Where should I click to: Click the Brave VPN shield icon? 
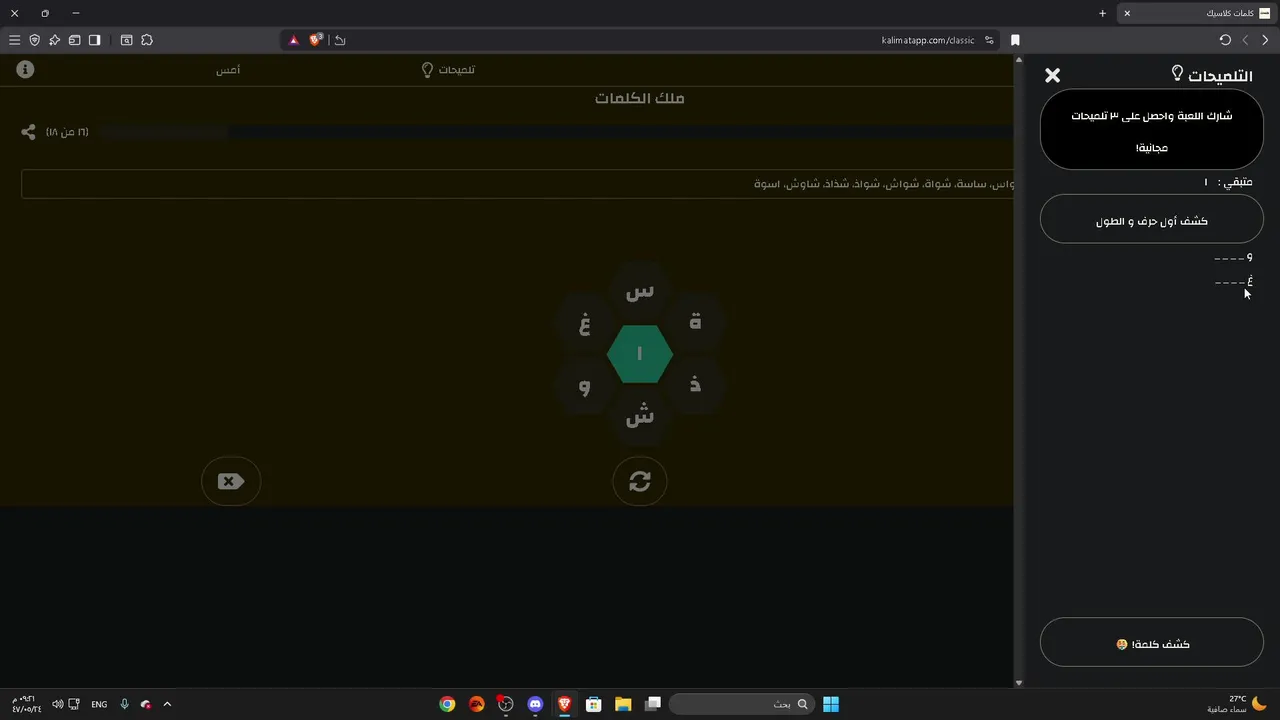[35, 40]
